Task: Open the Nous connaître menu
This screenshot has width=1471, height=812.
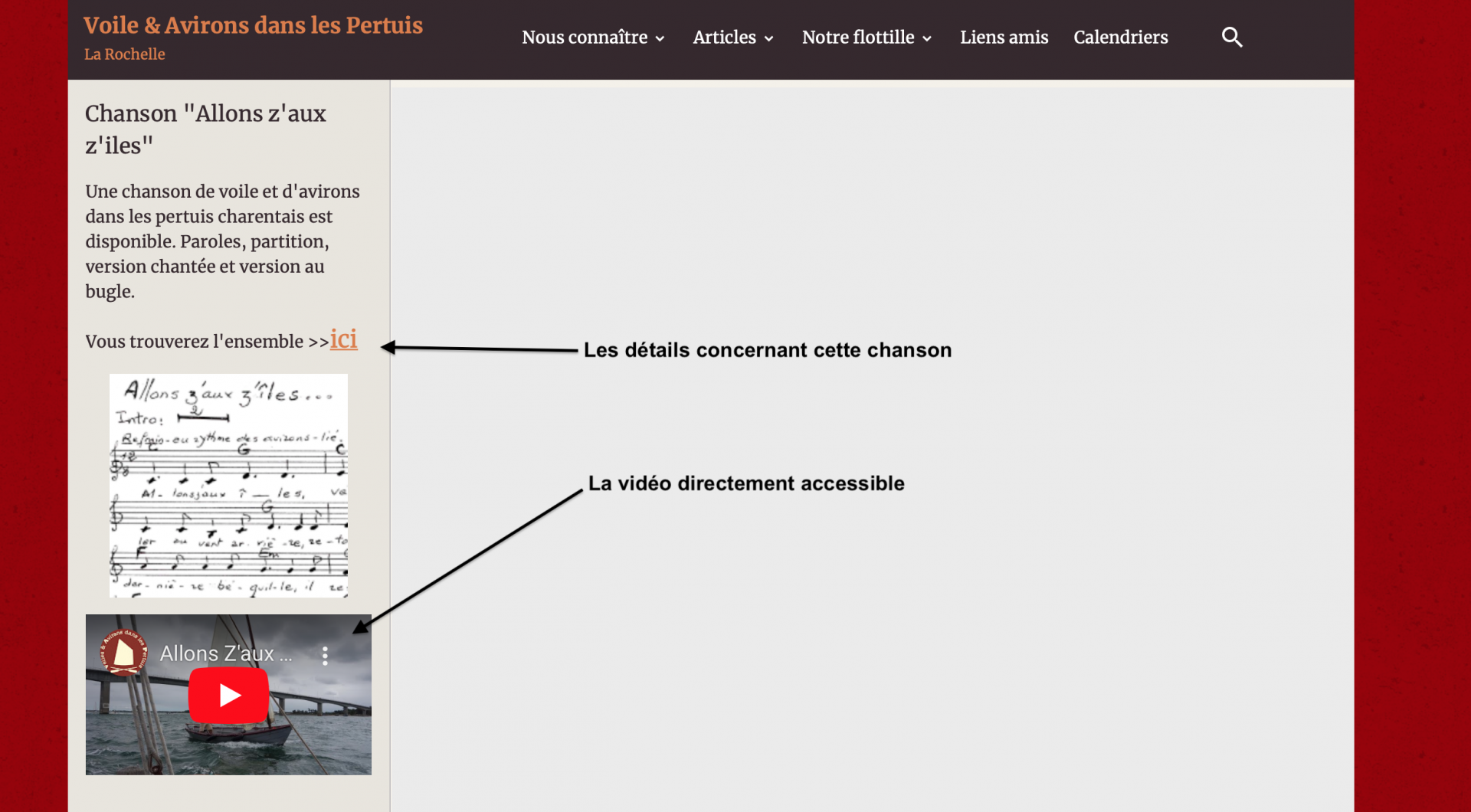Action: point(585,38)
